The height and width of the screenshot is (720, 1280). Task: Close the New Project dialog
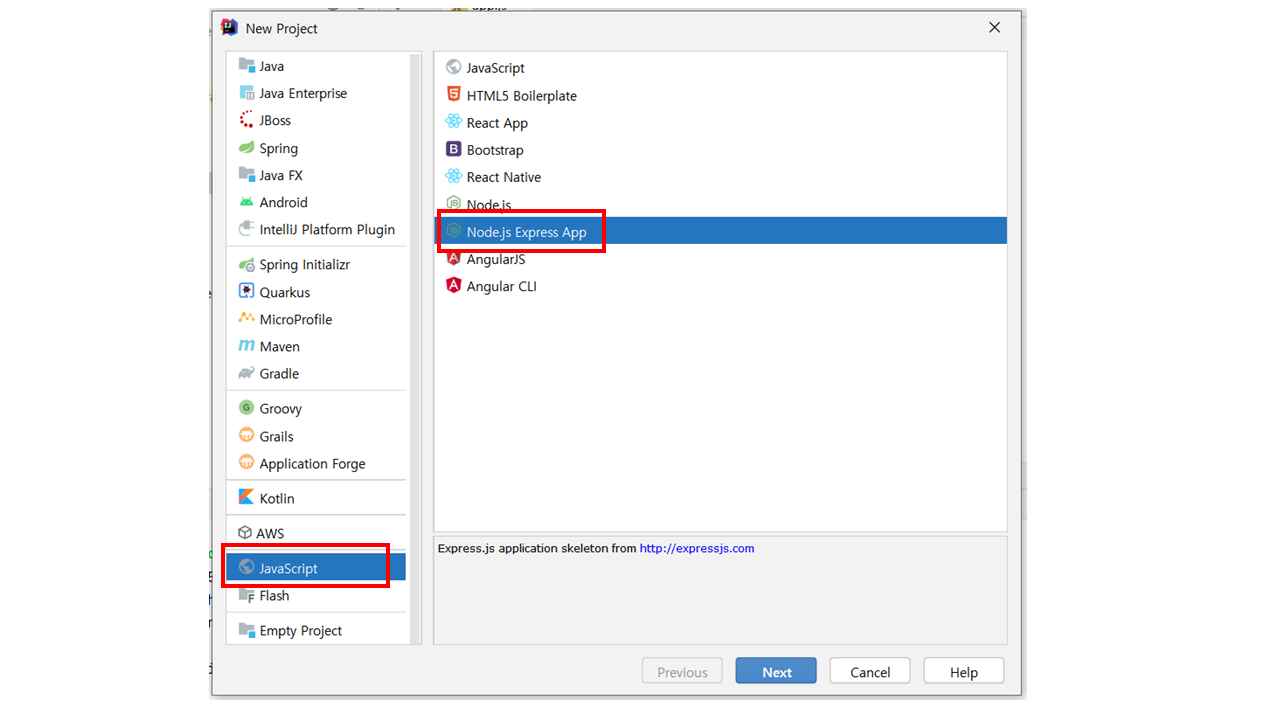coord(994,28)
